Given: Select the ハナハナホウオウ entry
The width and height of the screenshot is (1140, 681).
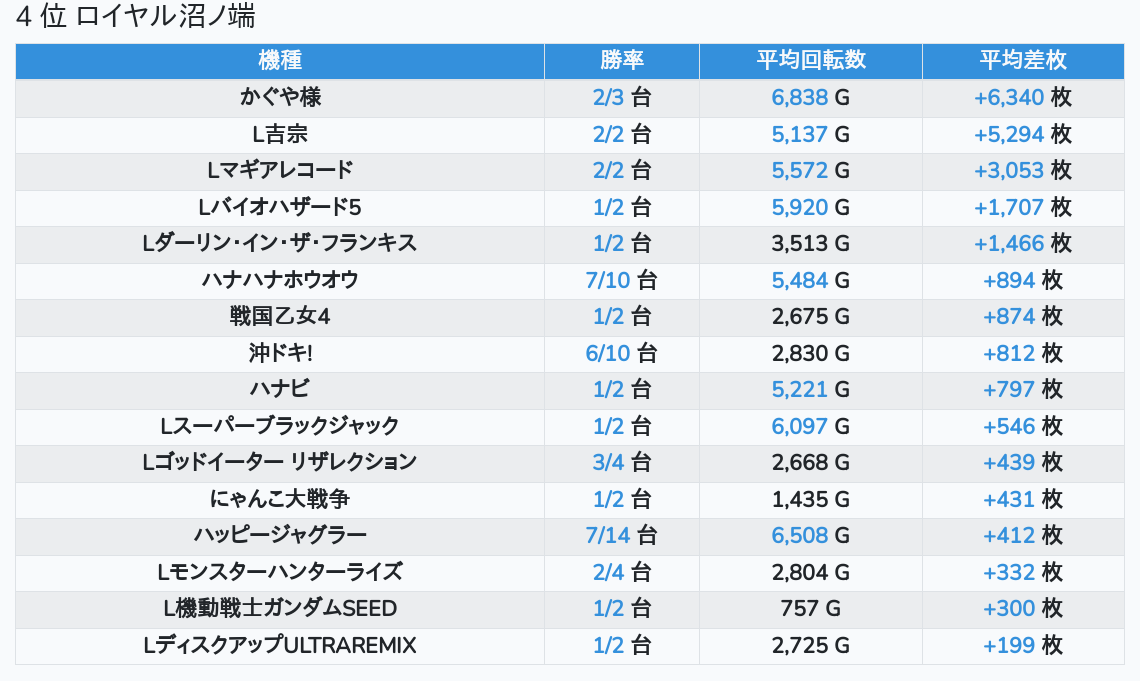Looking at the screenshot, I should tap(280, 280).
